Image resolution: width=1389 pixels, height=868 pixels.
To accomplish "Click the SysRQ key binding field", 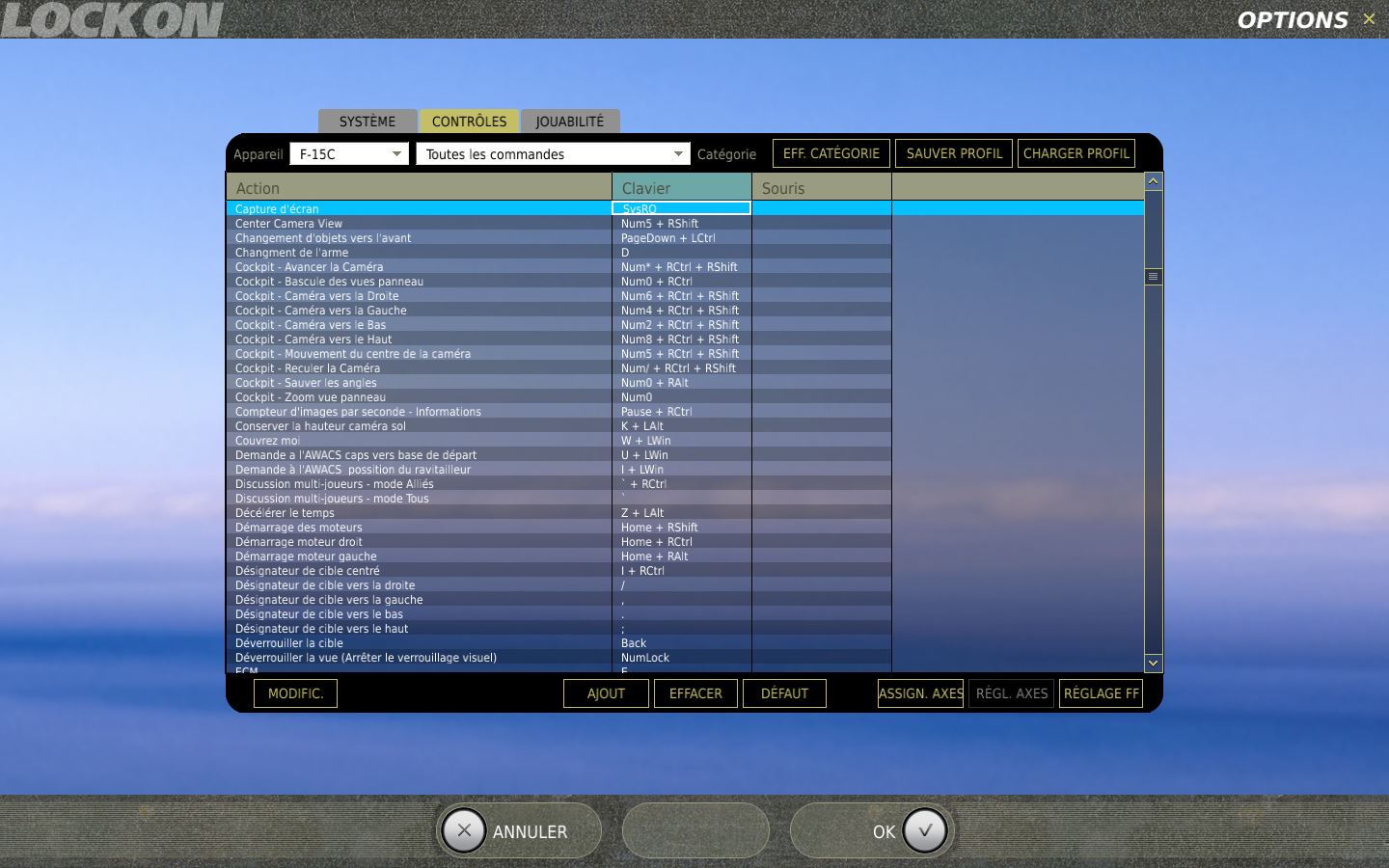I will tap(681, 208).
